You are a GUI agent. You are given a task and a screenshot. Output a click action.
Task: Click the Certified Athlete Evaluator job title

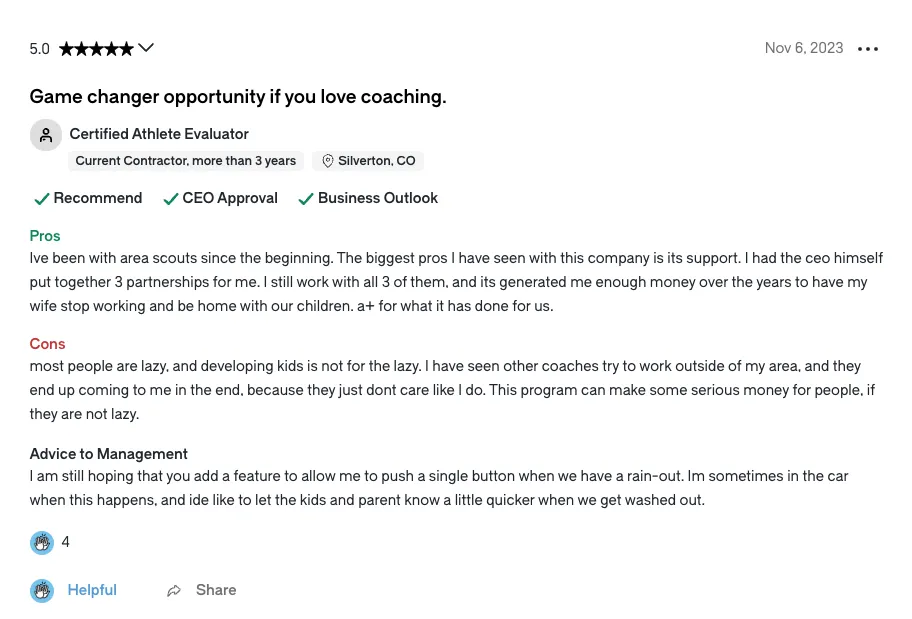[159, 134]
